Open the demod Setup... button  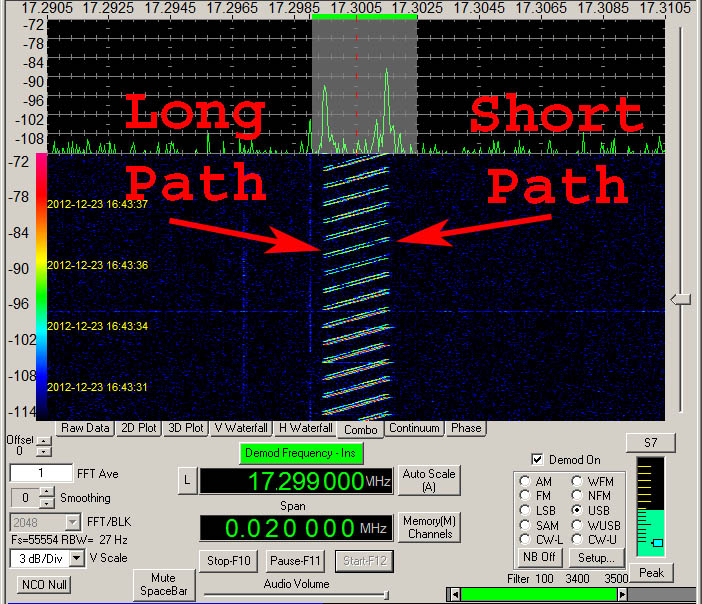[596, 558]
